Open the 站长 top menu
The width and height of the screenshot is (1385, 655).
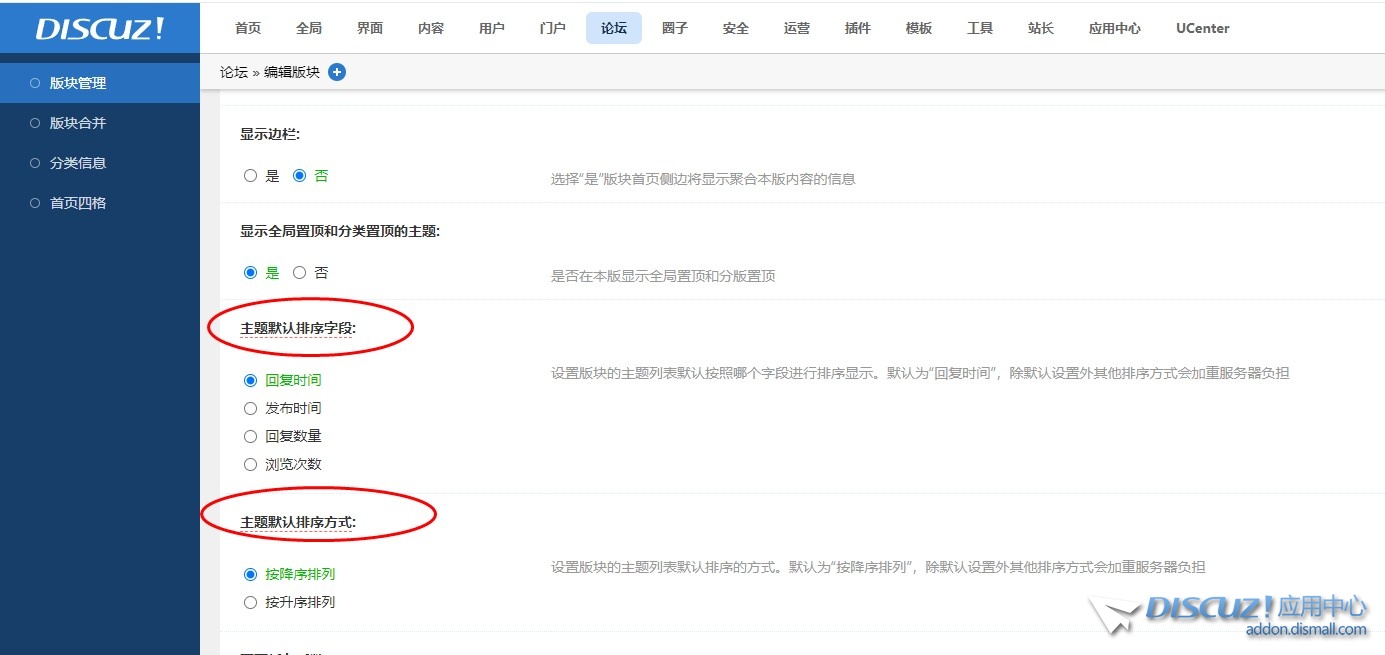coord(1041,28)
